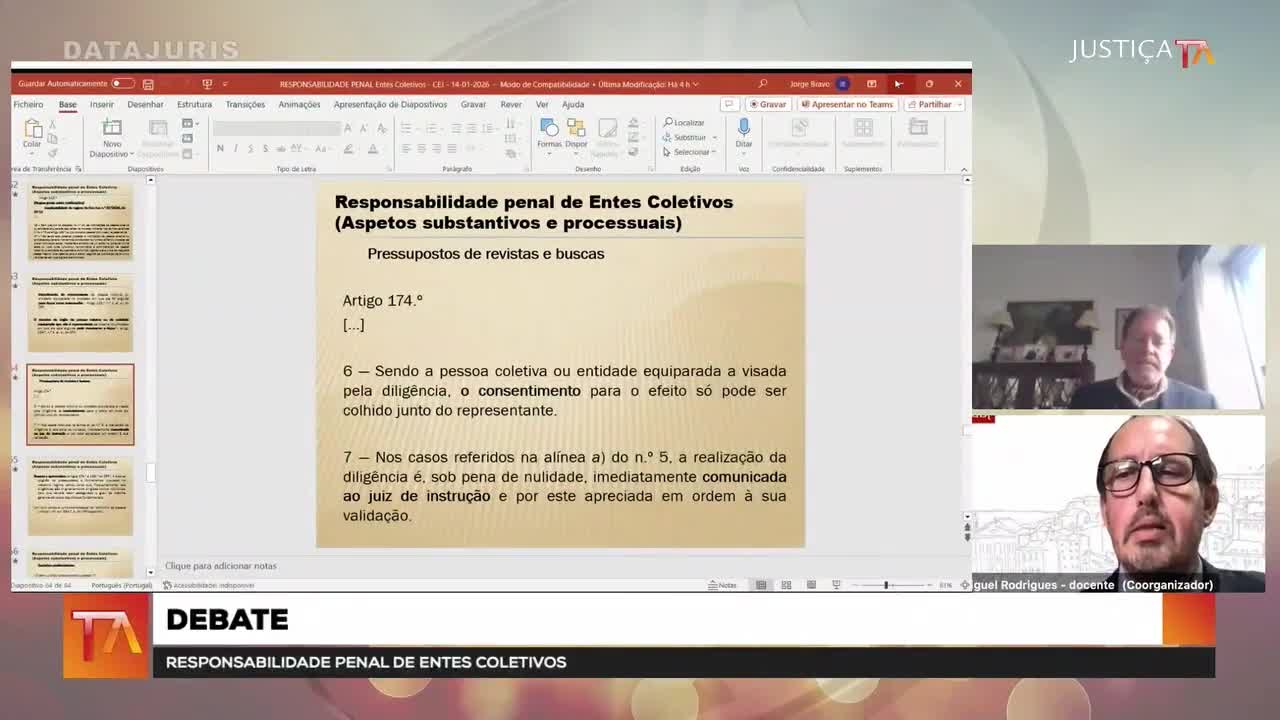Switch to the Inserir ribbon tab

pyautogui.click(x=103, y=103)
